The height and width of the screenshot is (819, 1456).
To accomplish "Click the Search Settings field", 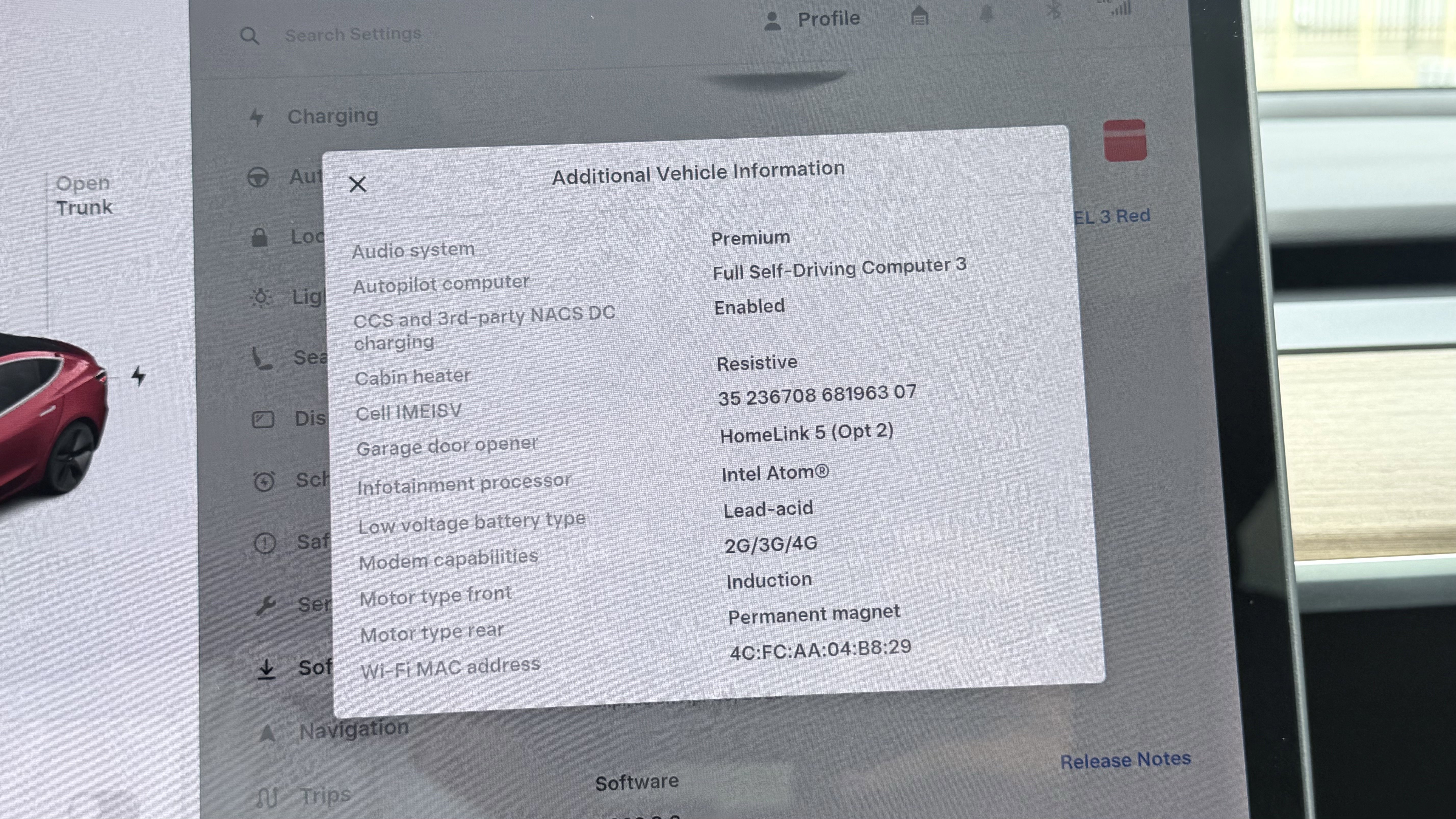I will pyautogui.click(x=352, y=33).
